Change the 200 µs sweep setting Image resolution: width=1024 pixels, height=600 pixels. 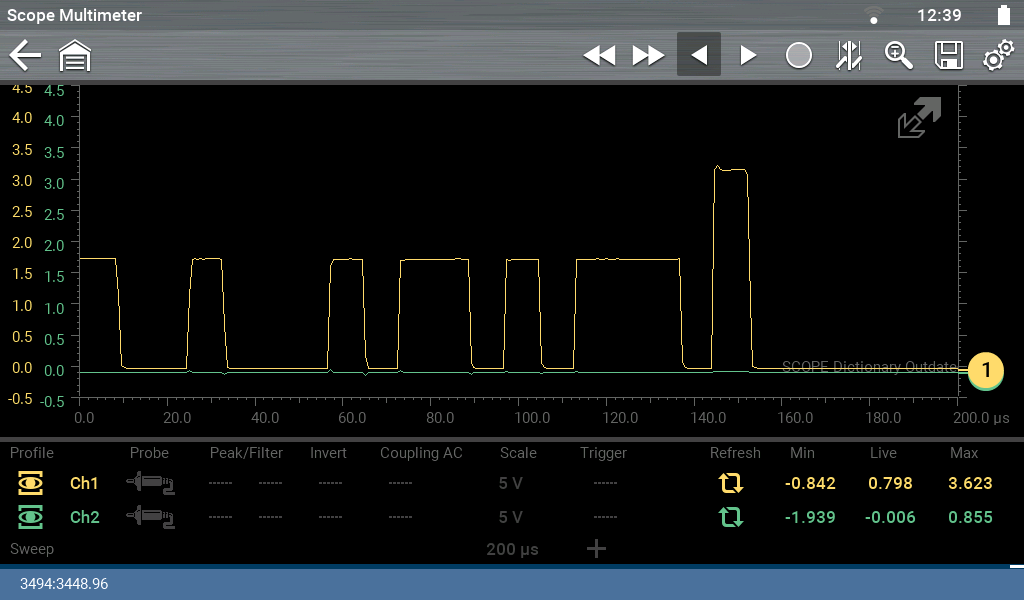tap(513, 549)
